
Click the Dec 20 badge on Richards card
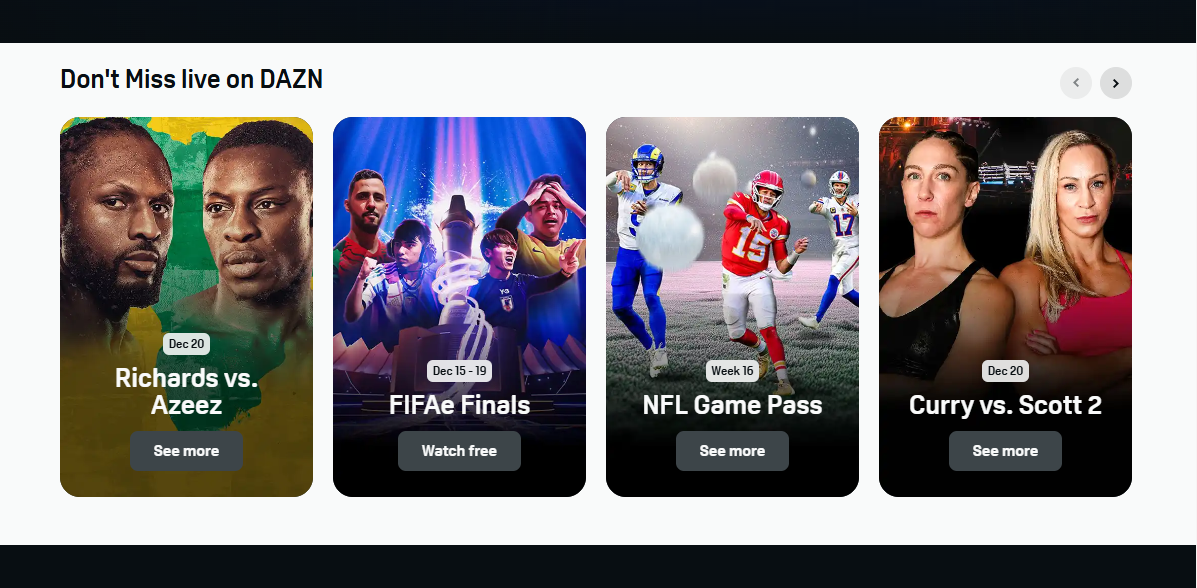coord(186,344)
